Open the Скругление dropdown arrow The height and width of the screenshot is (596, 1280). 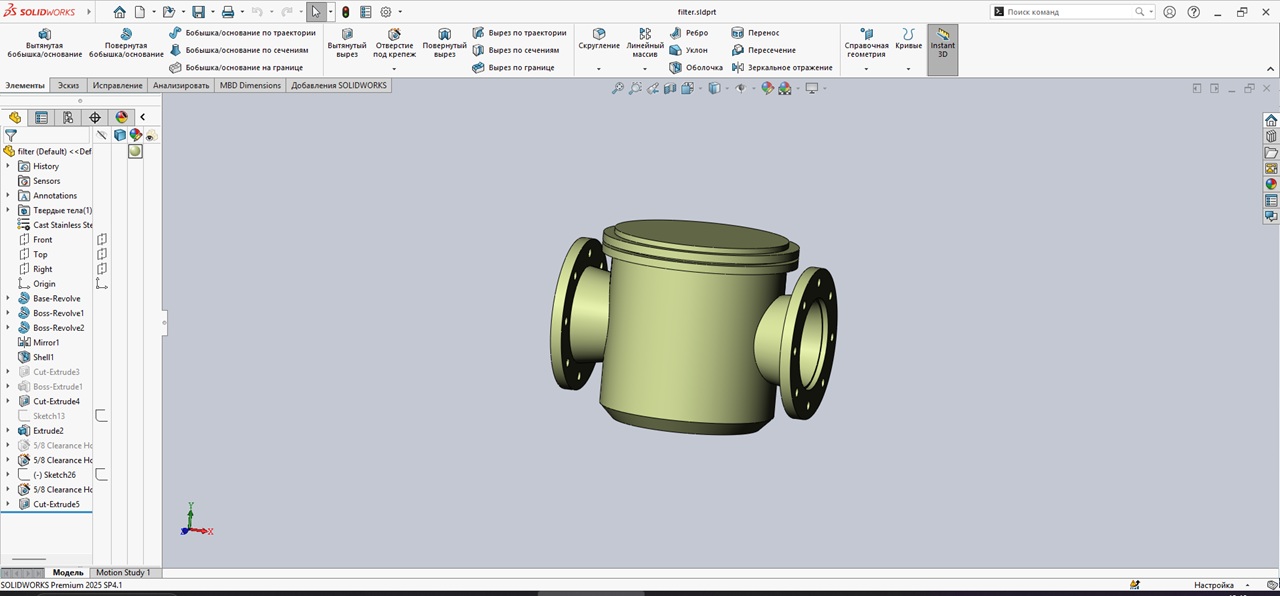click(598, 69)
